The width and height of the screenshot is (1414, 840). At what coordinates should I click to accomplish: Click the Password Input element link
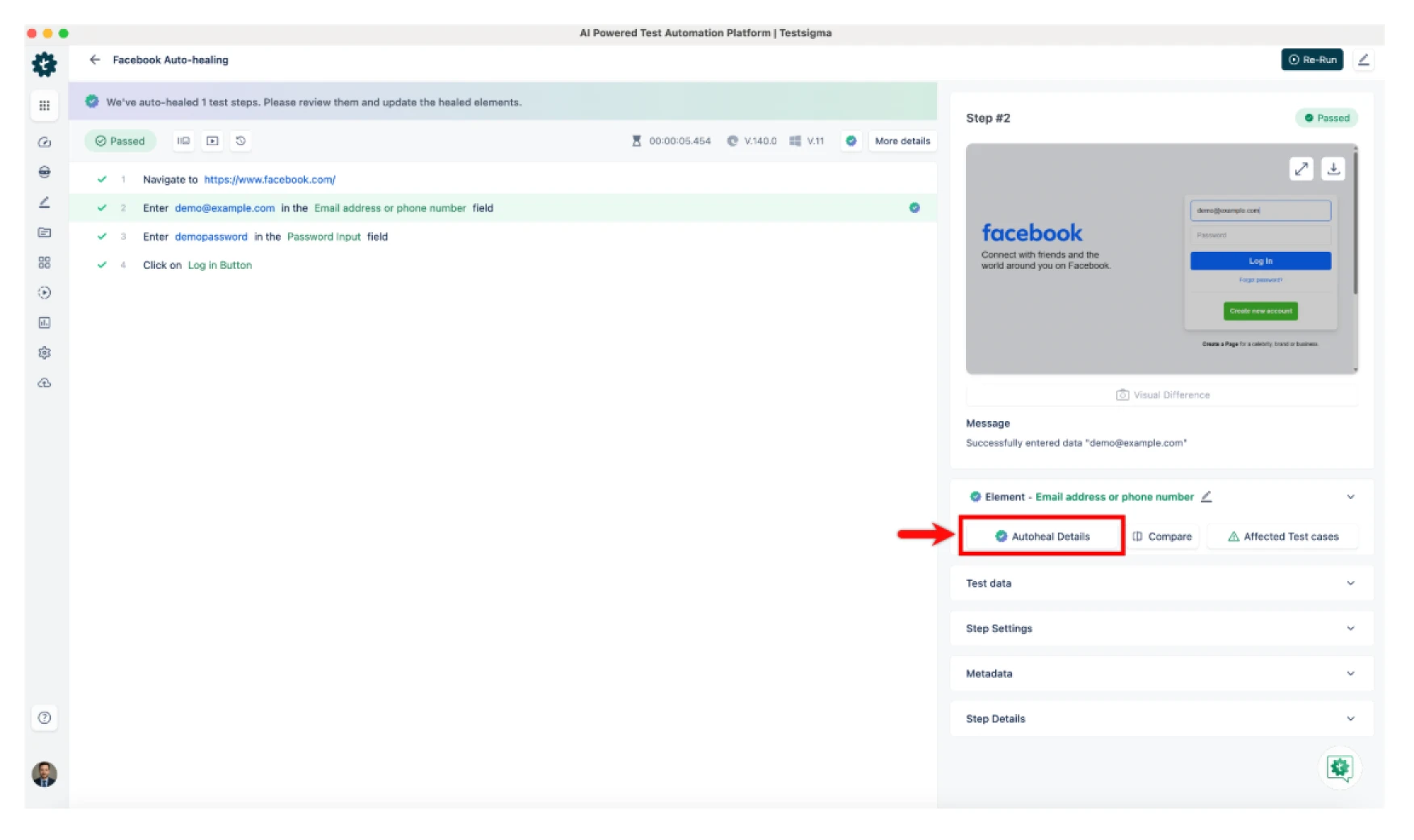(x=324, y=236)
